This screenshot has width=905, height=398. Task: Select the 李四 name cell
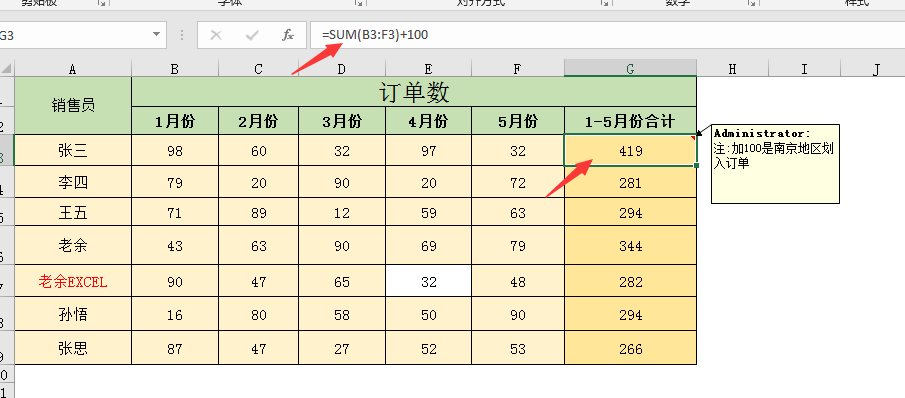[73, 182]
